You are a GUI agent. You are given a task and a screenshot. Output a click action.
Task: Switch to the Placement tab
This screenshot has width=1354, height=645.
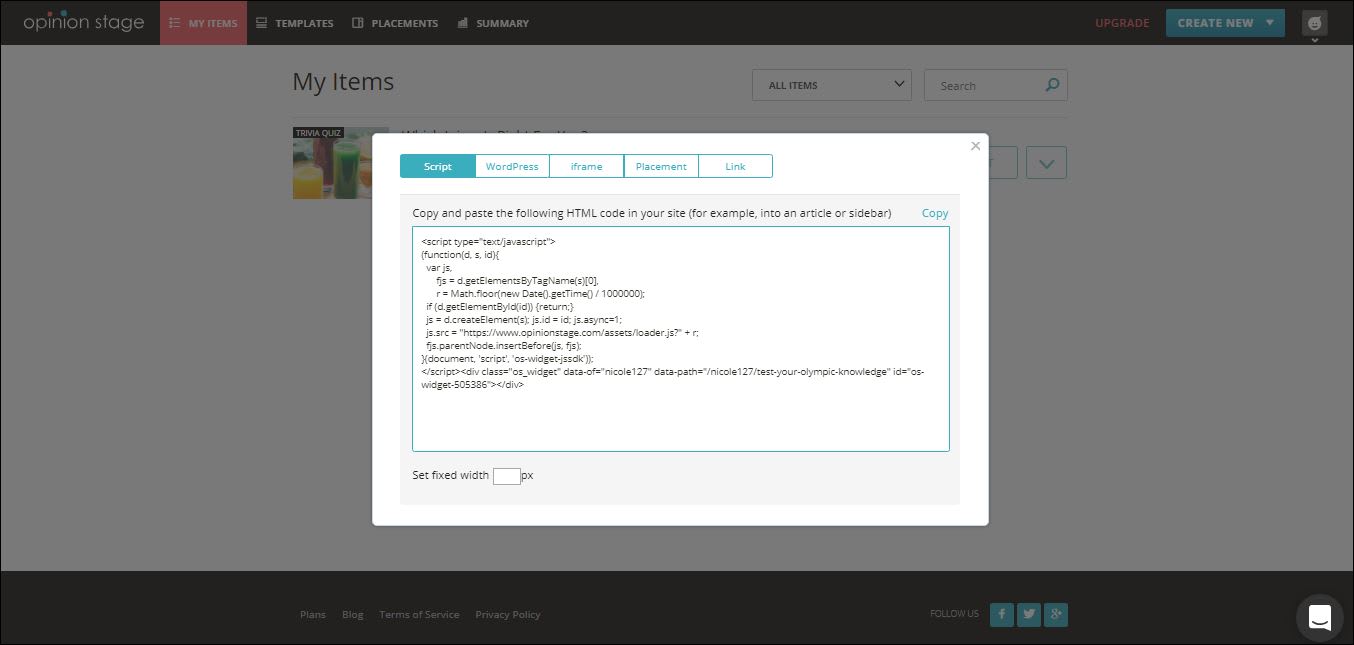(x=661, y=166)
